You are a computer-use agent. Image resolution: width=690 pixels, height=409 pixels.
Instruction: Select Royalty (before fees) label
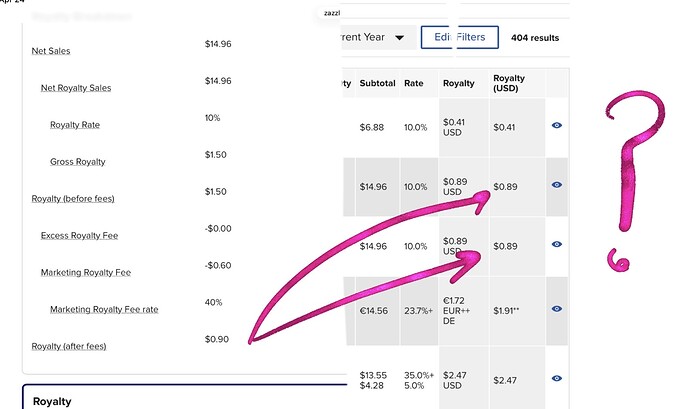[73, 199]
